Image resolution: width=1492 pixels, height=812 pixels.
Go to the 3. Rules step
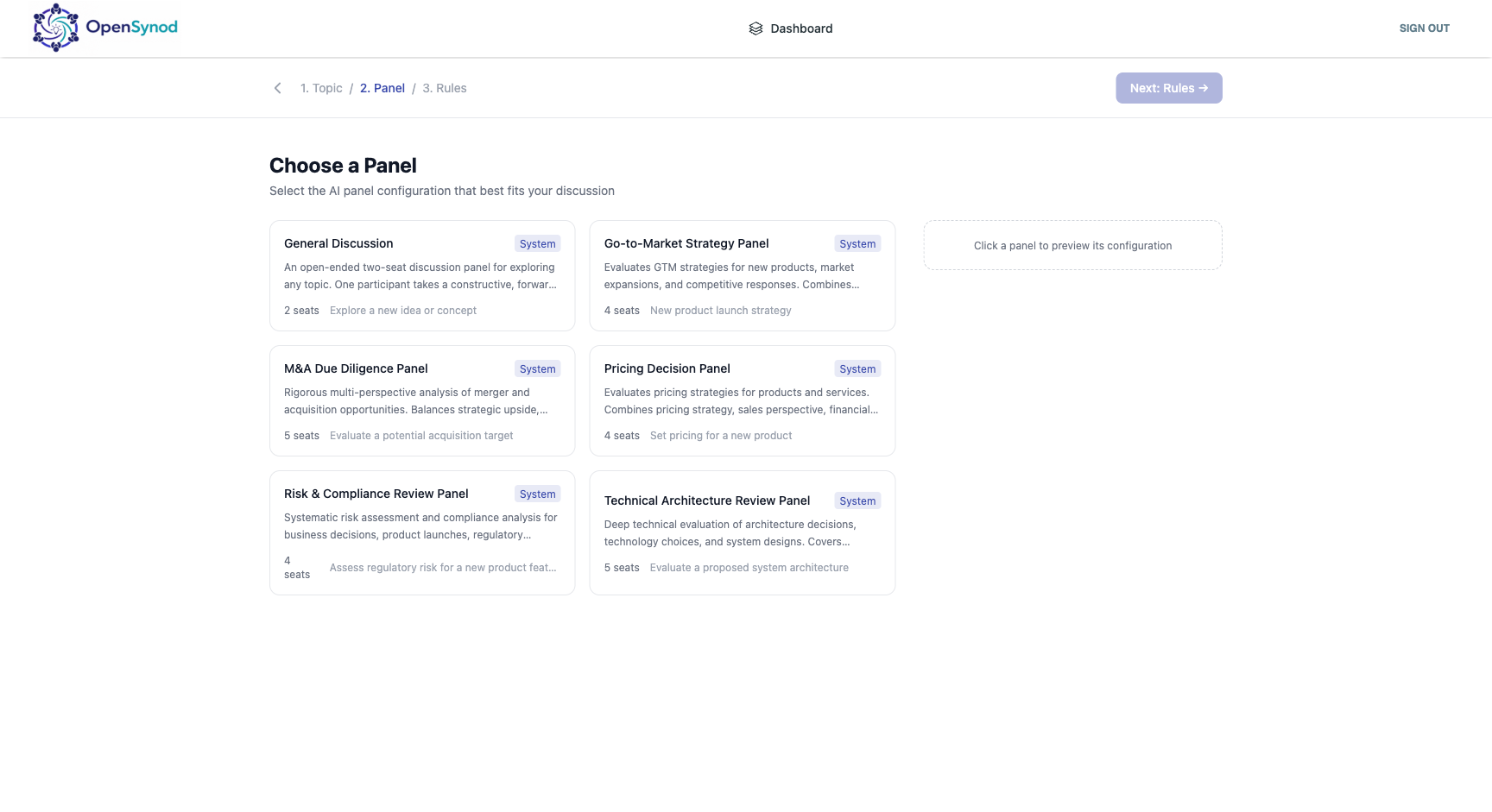coord(445,88)
